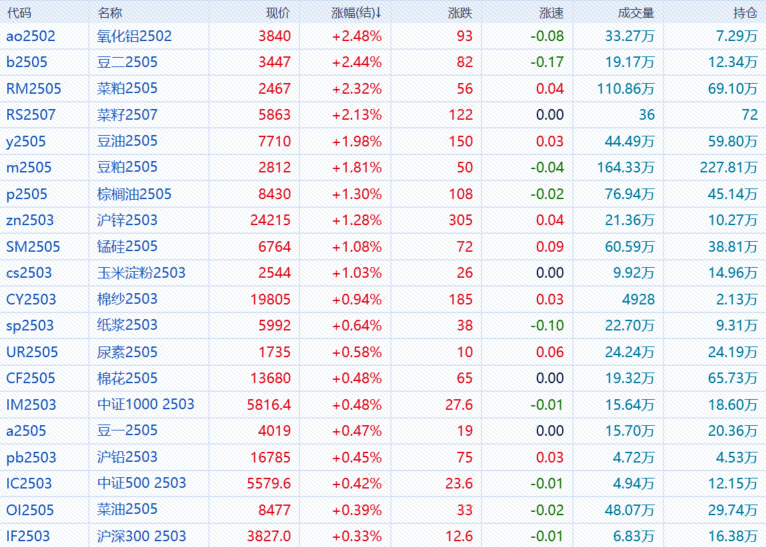The image size is (766, 547).
Task: Sort by the 涨速 column header
Action: click(x=551, y=12)
